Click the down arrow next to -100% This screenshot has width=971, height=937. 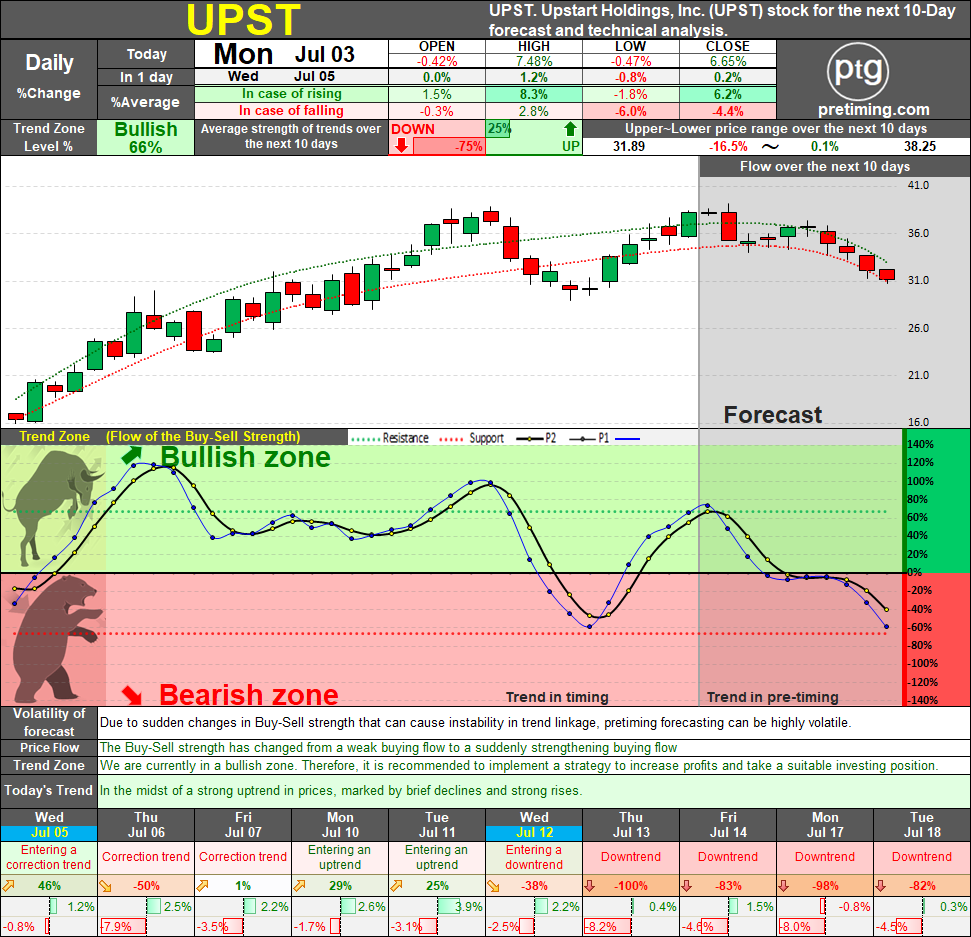pyautogui.click(x=590, y=886)
